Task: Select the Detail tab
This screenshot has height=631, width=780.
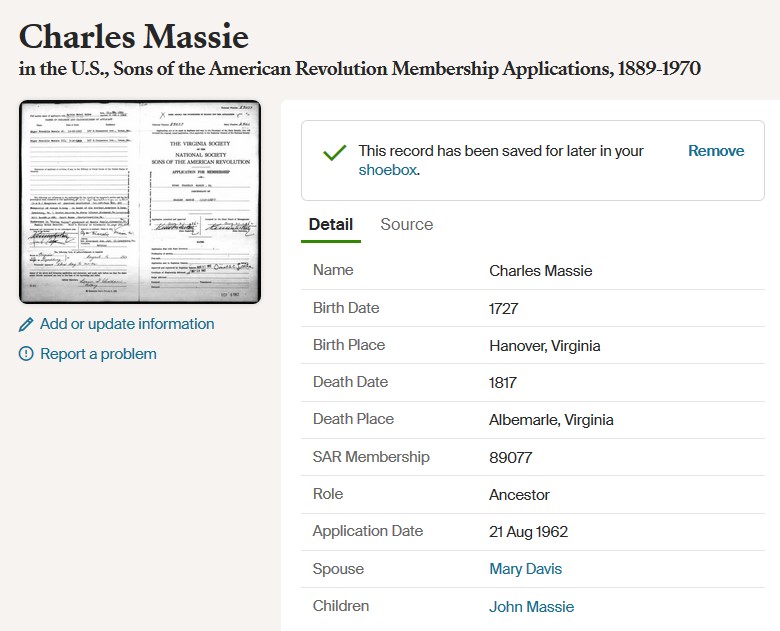Action: [x=331, y=224]
